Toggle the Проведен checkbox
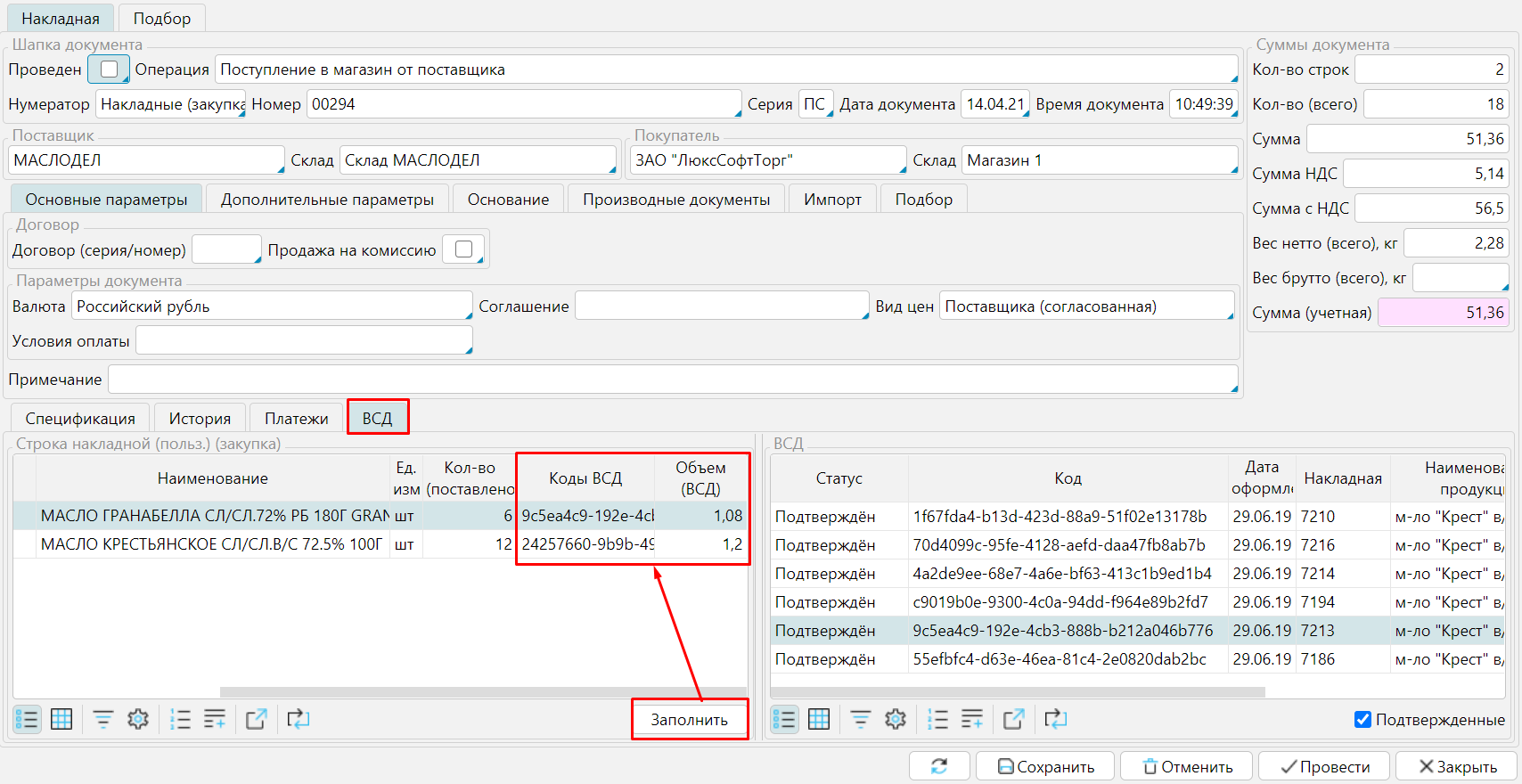Screen dimensions: 1522x784 pyautogui.click(x=109, y=69)
